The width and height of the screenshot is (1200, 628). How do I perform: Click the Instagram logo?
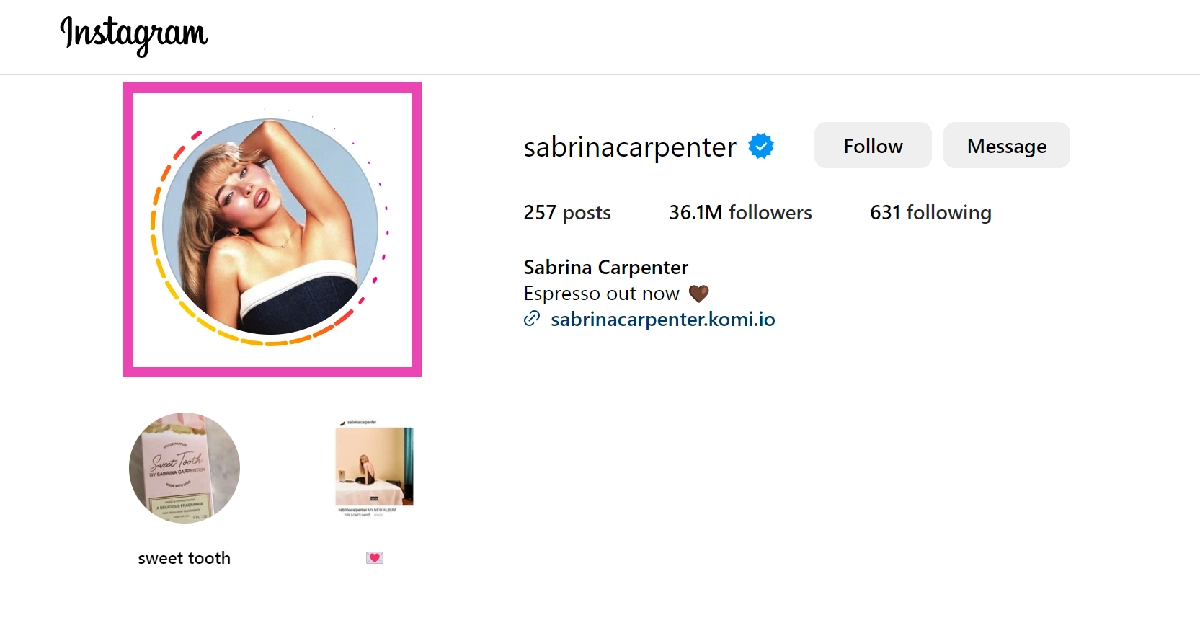[134, 35]
